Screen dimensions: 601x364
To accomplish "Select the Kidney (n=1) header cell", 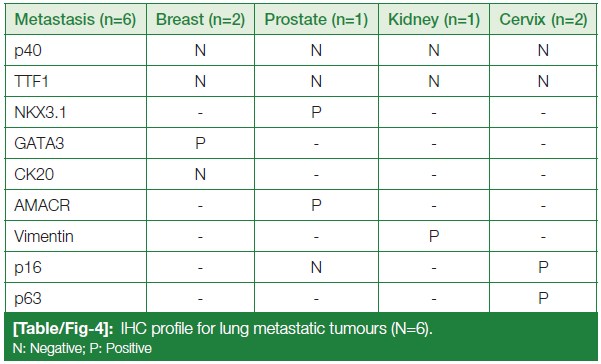I will 434,20.
